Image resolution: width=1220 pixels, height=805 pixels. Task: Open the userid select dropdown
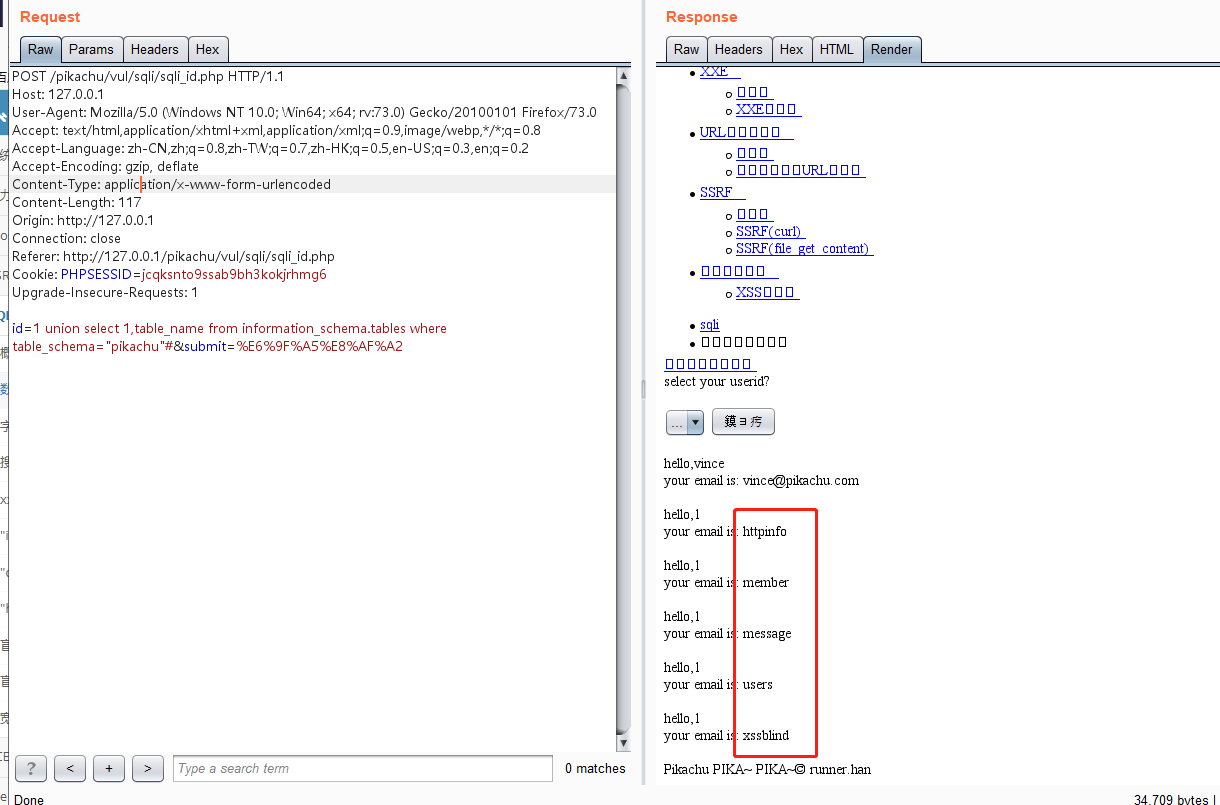click(685, 422)
